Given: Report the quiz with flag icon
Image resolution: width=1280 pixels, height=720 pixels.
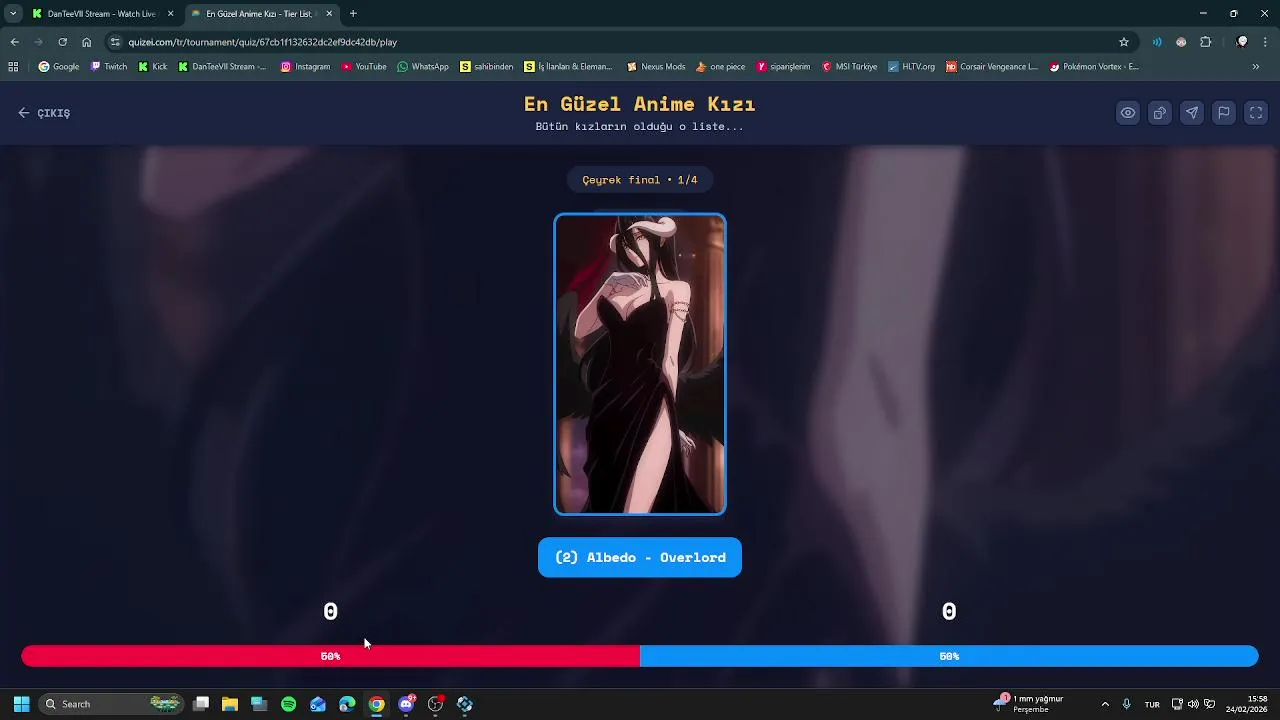Looking at the screenshot, I should pyautogui.click(x=1224, y=113).
